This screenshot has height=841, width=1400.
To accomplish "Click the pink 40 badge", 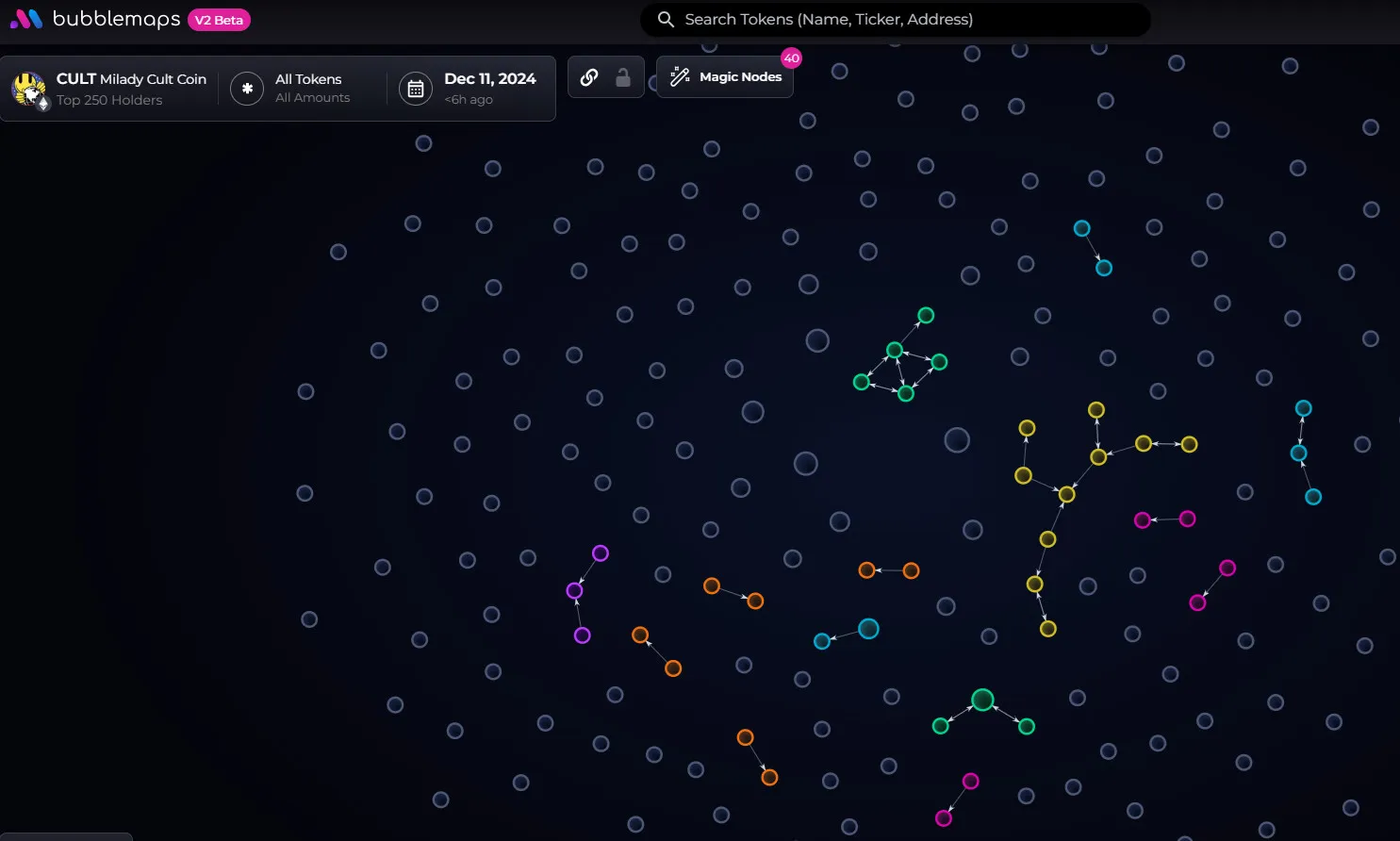I will pyautogui.click(x=791, y=58).
